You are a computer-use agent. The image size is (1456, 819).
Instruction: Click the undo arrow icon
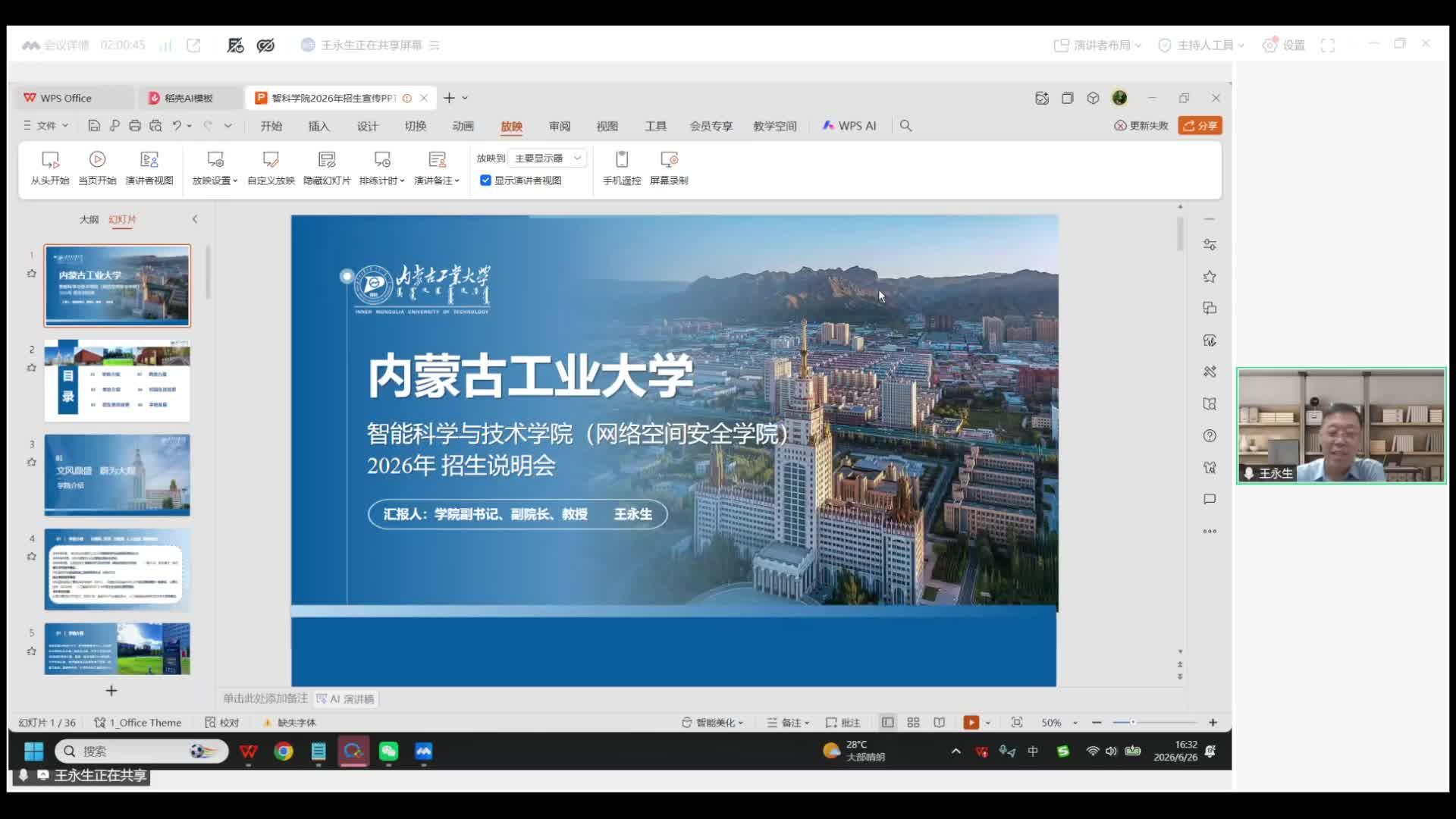(x=177, y=126)
